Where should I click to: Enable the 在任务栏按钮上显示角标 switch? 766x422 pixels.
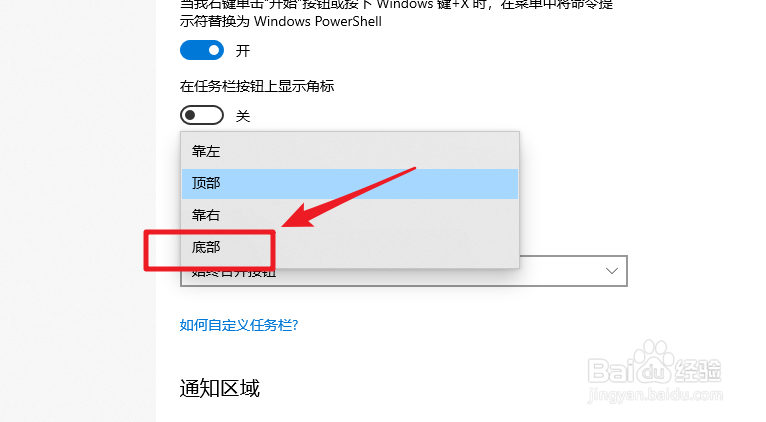click(x=202, y=115)
